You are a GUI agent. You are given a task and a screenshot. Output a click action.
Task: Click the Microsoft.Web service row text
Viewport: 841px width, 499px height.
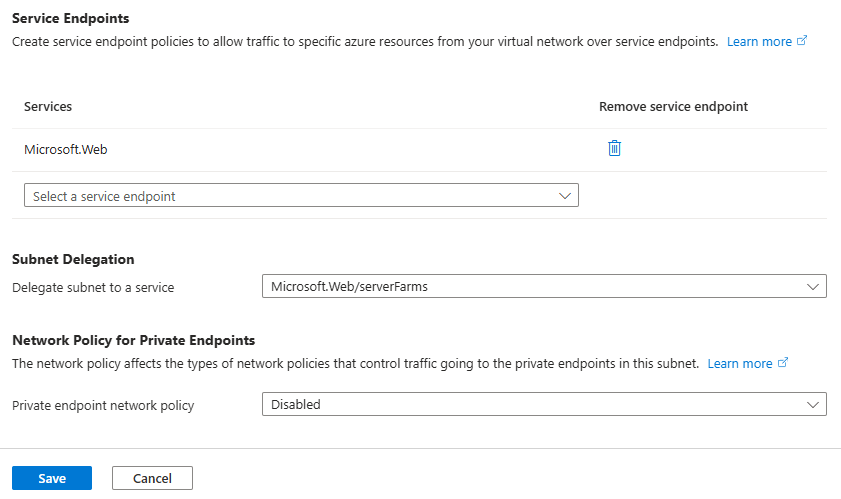tap(65, 149)
